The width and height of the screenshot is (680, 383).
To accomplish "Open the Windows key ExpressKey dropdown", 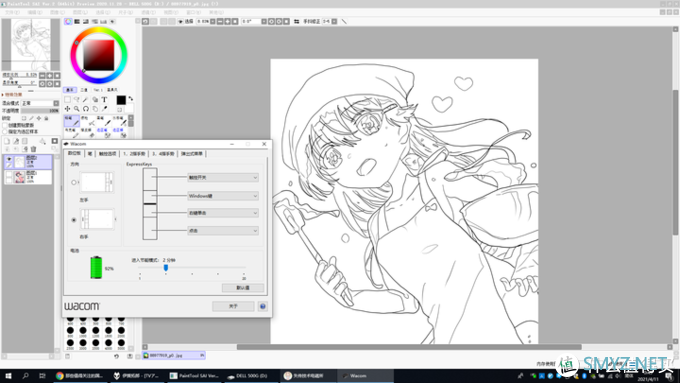I will coord(223,196).
